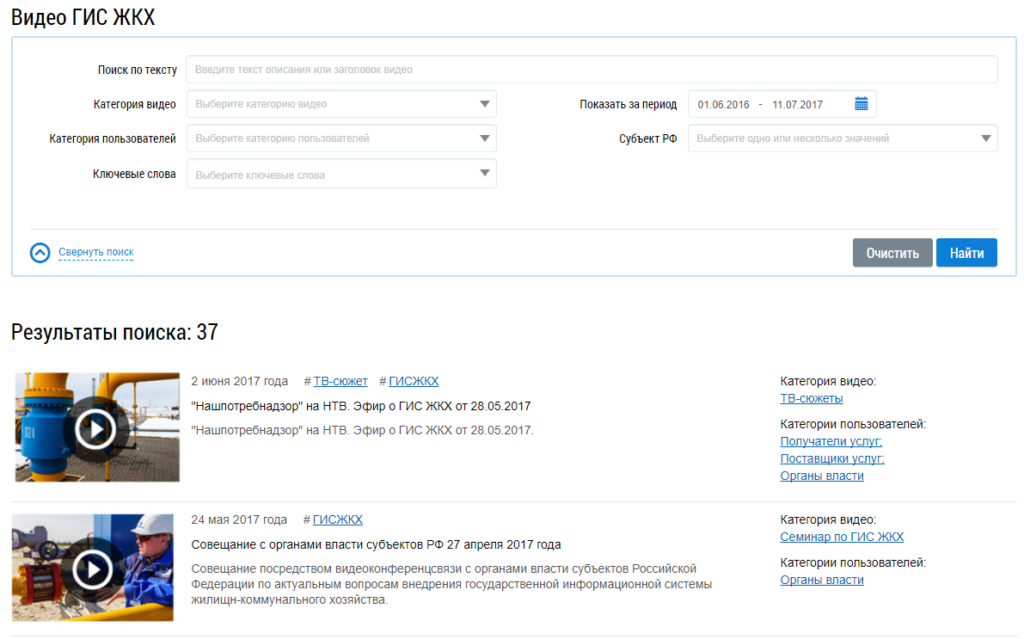The width and height of the screenshot is (1024, 639).
Task: Open the calendar picker icon for period
Action: tap(861, 104)
